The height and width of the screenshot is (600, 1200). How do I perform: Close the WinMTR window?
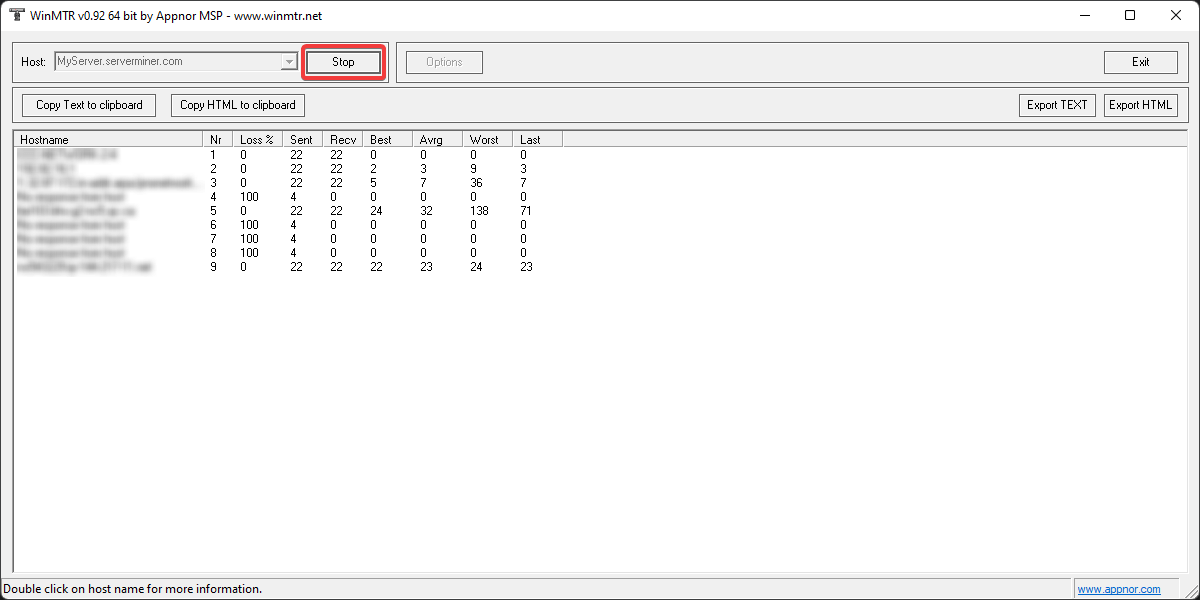coord(1176,15)
